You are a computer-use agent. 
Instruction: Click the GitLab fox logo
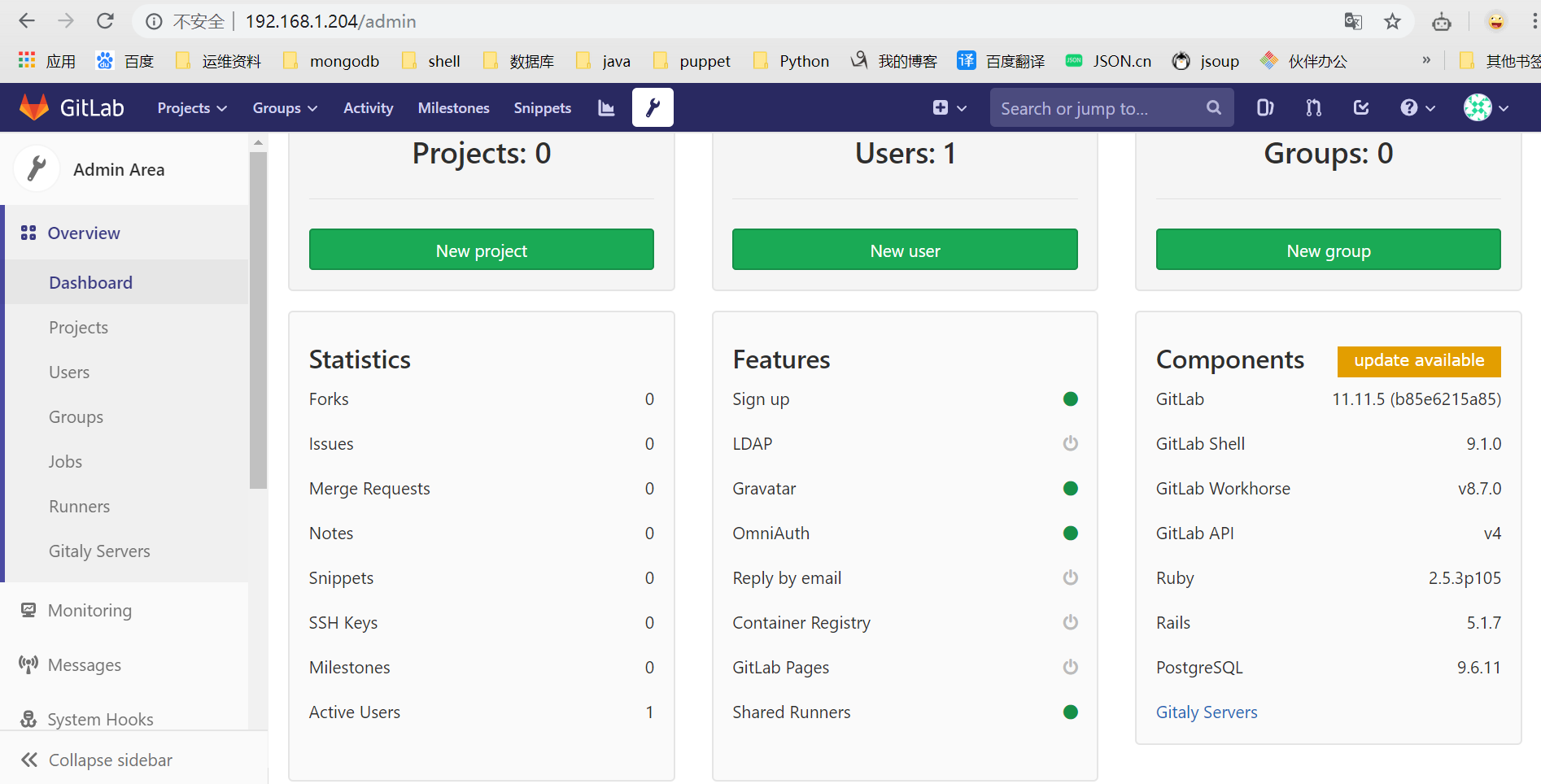tap(34, 107)
